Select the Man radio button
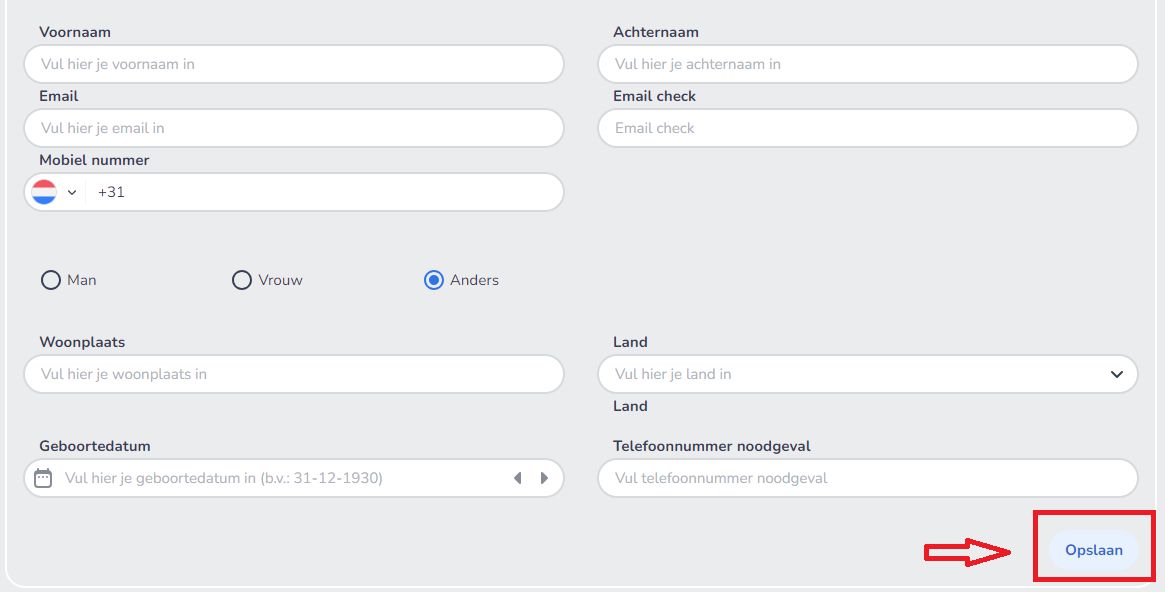Viewport: 1165px width, 592px height. 51,280
